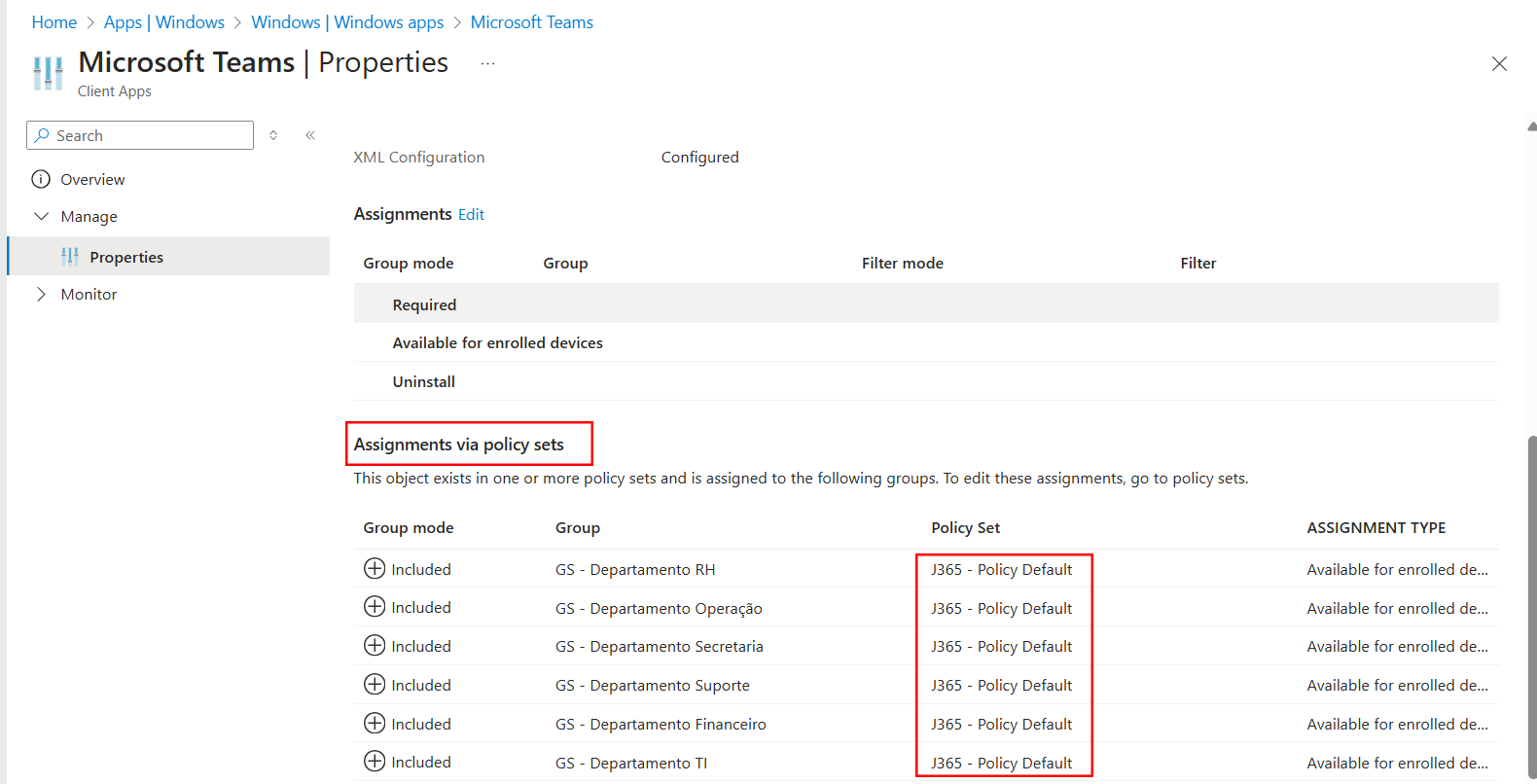The width and height of the screenshot is (1537, 784).
Task: Click the Group mode column header in Assignments
Action: tap(409, 263)
